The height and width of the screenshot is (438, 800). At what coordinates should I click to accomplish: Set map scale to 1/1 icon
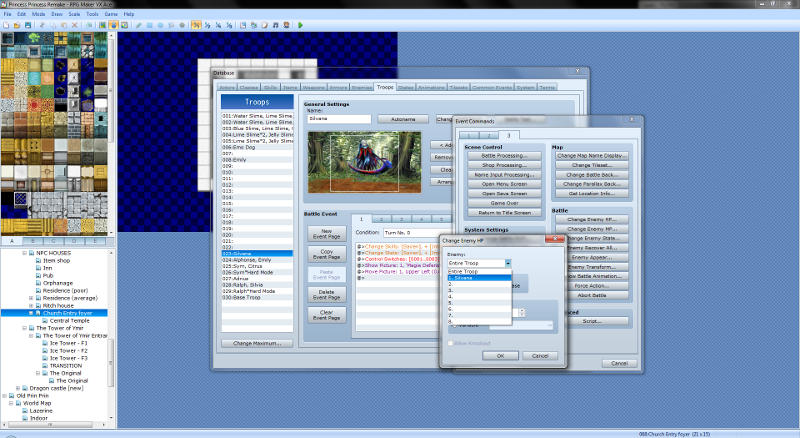(x=198, y=25)
